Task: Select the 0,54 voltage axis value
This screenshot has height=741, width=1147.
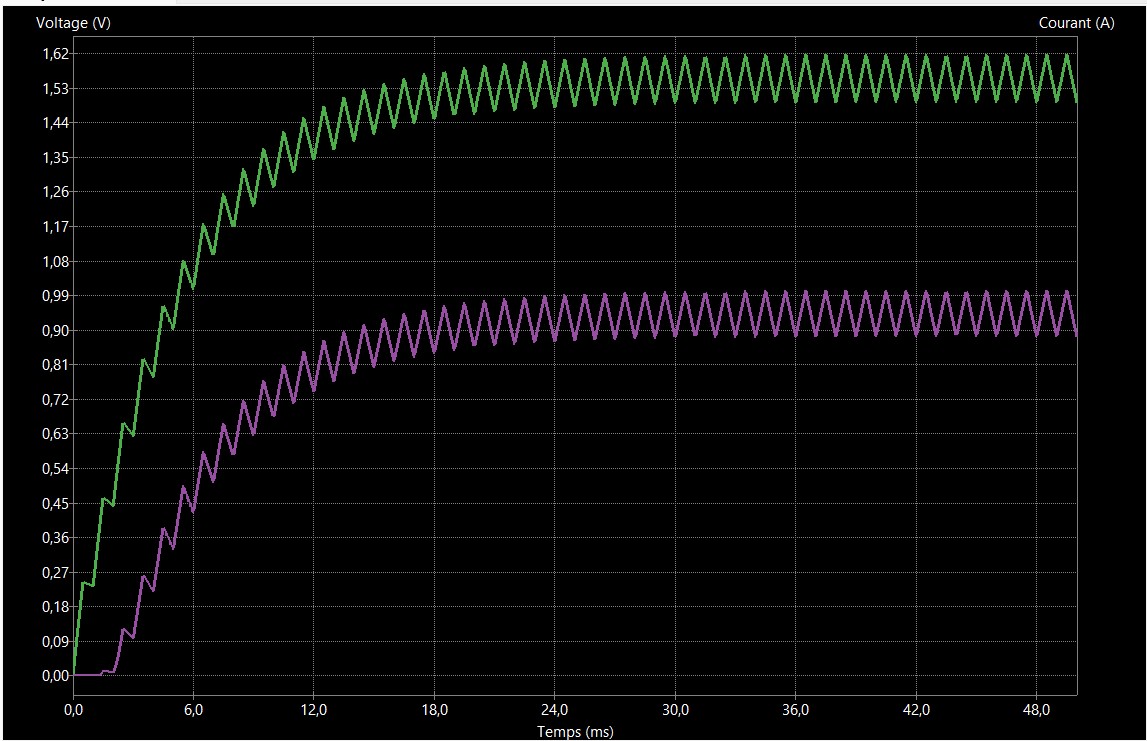Action: (56, 469)
